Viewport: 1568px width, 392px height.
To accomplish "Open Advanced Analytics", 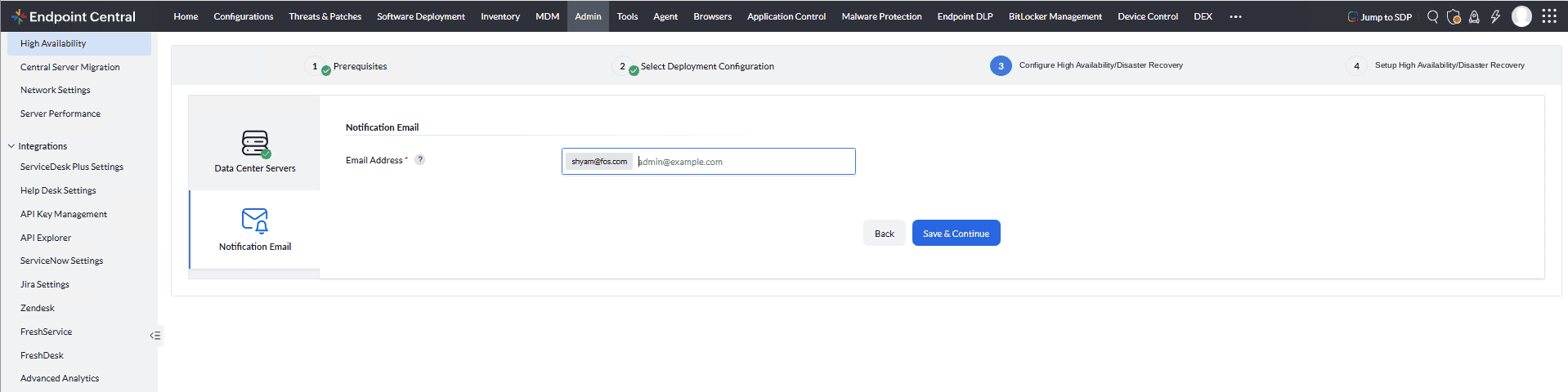I will coord(60,378).
